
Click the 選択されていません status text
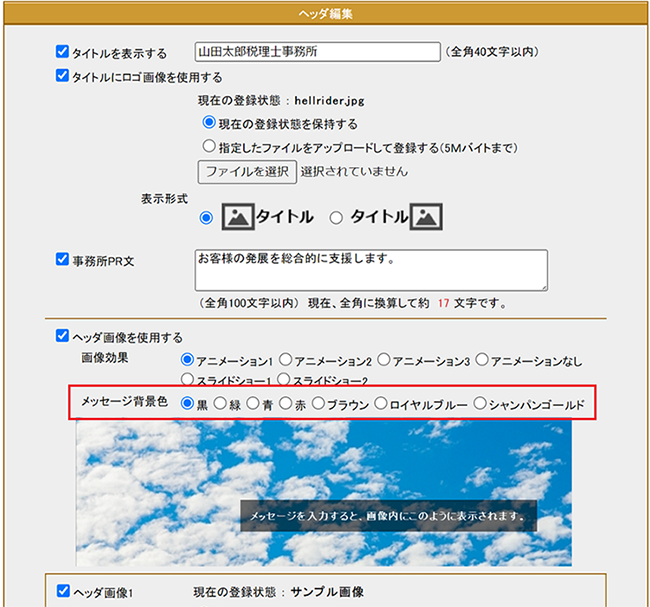pos(354,171)
